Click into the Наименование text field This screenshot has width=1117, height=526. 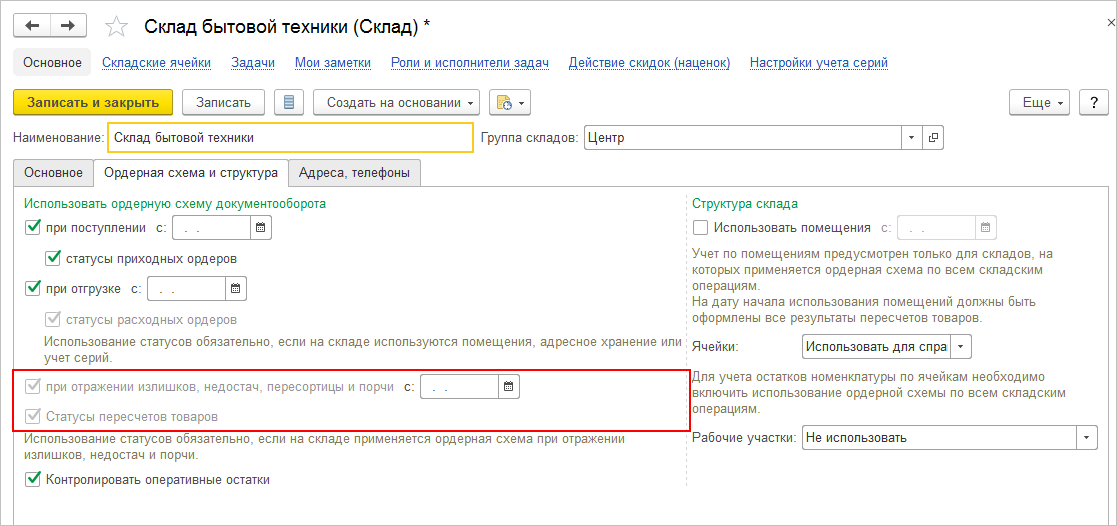pyautogui.click(x=289, y=137)
